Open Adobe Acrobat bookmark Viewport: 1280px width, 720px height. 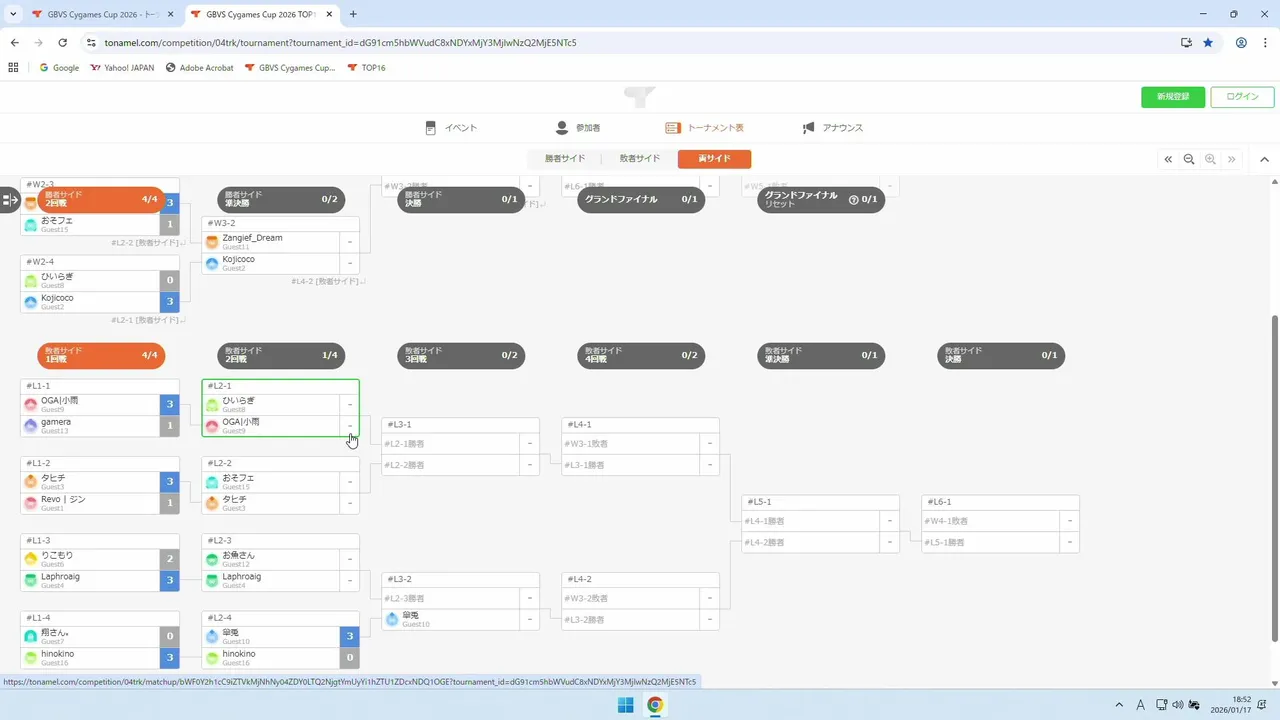coord(199,68)
